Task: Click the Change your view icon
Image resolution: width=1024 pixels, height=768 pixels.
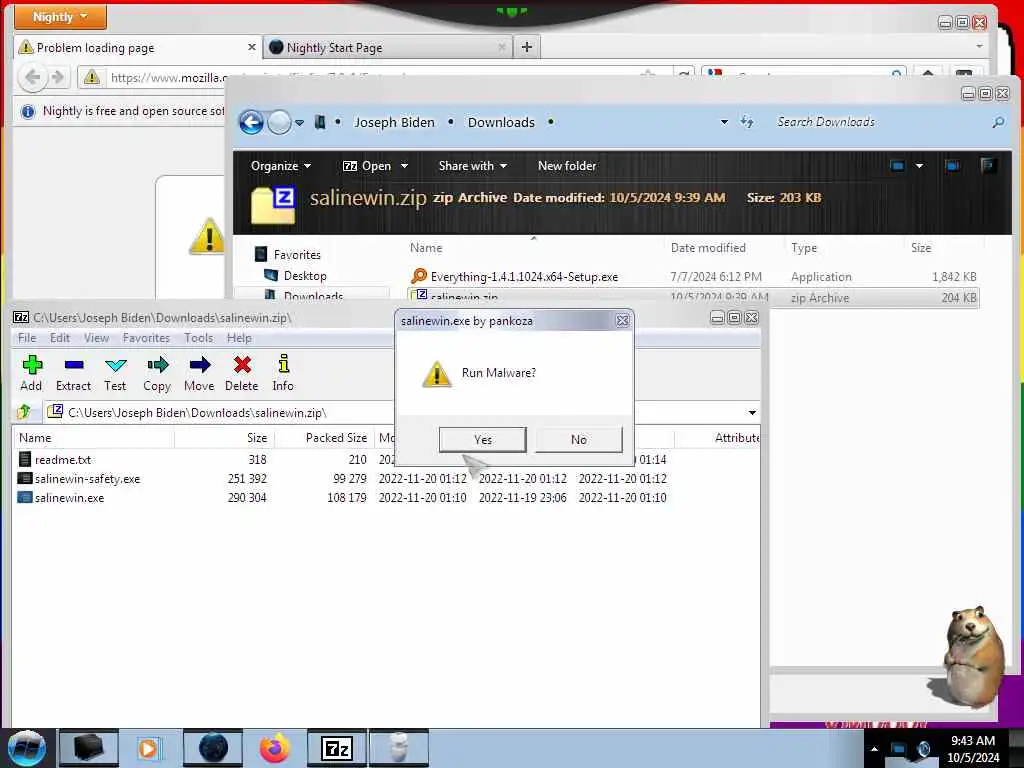Action: tap(897, 166)
